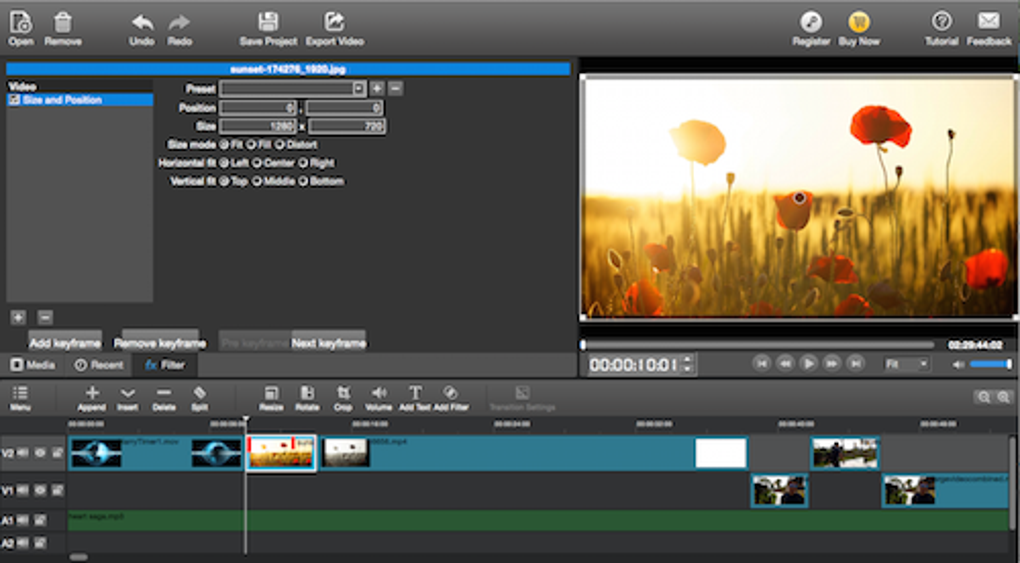The height and width of the screenshot is (563, 1020).
Task: Open the Crop tool
Action: (x=343, y=394)
